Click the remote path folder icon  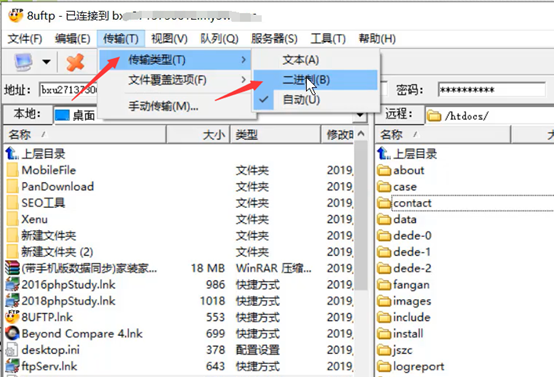[434, 116]
